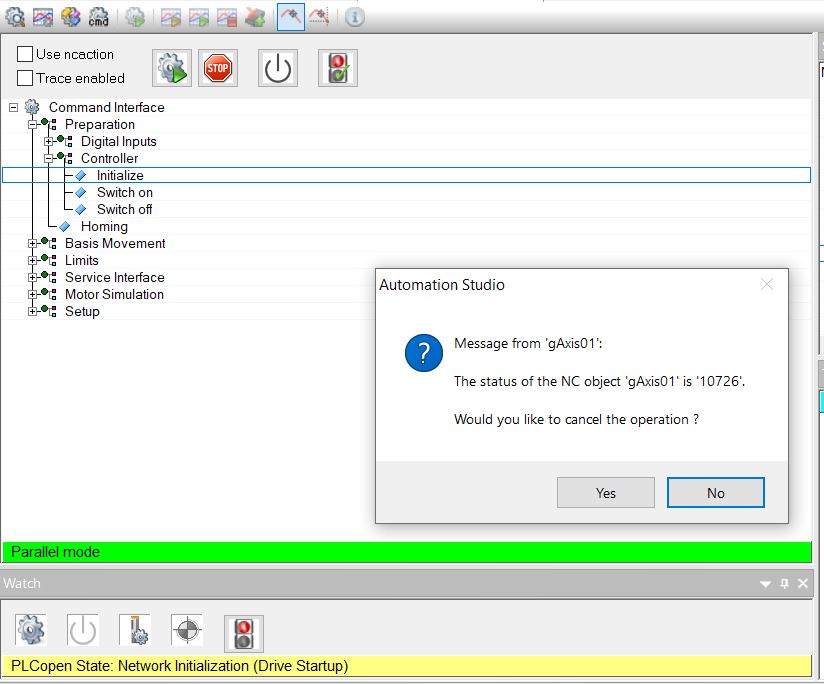The image size is (824, 684).
Task: Click the tool with gear icon in Watch panel
Action: click(x=135, y=629)
